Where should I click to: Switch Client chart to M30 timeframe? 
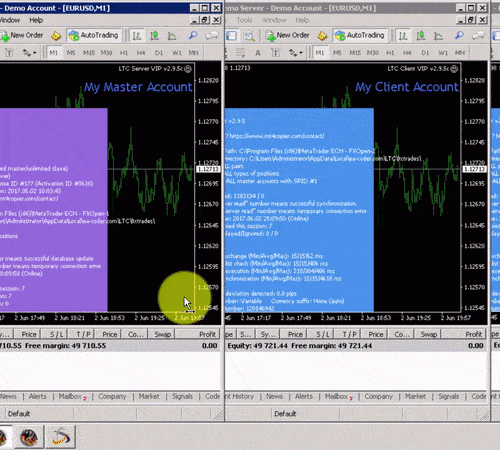(373, 53)
